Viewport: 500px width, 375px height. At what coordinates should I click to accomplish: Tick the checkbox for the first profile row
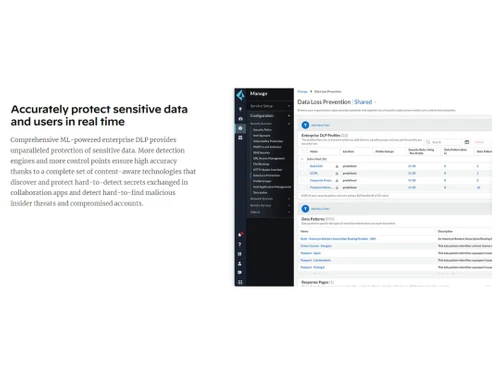coord(303,166)
